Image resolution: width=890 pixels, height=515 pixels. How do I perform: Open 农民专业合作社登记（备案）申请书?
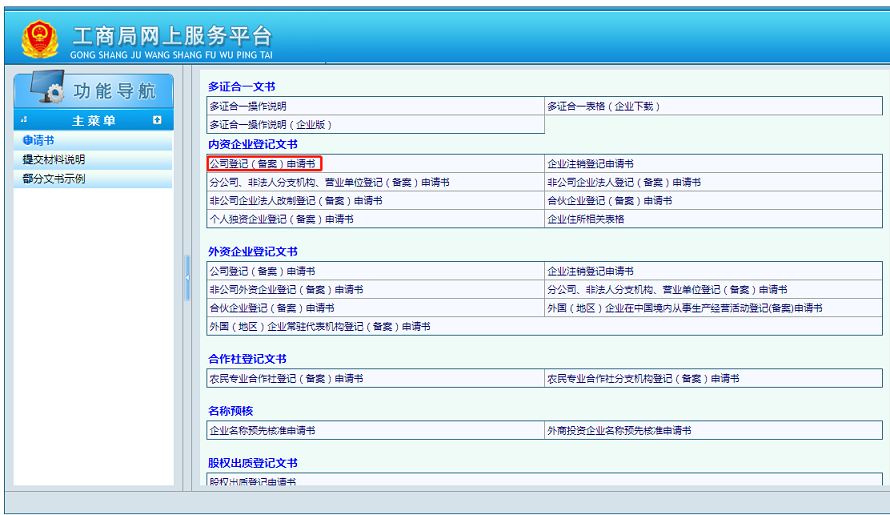click(286, 379)
